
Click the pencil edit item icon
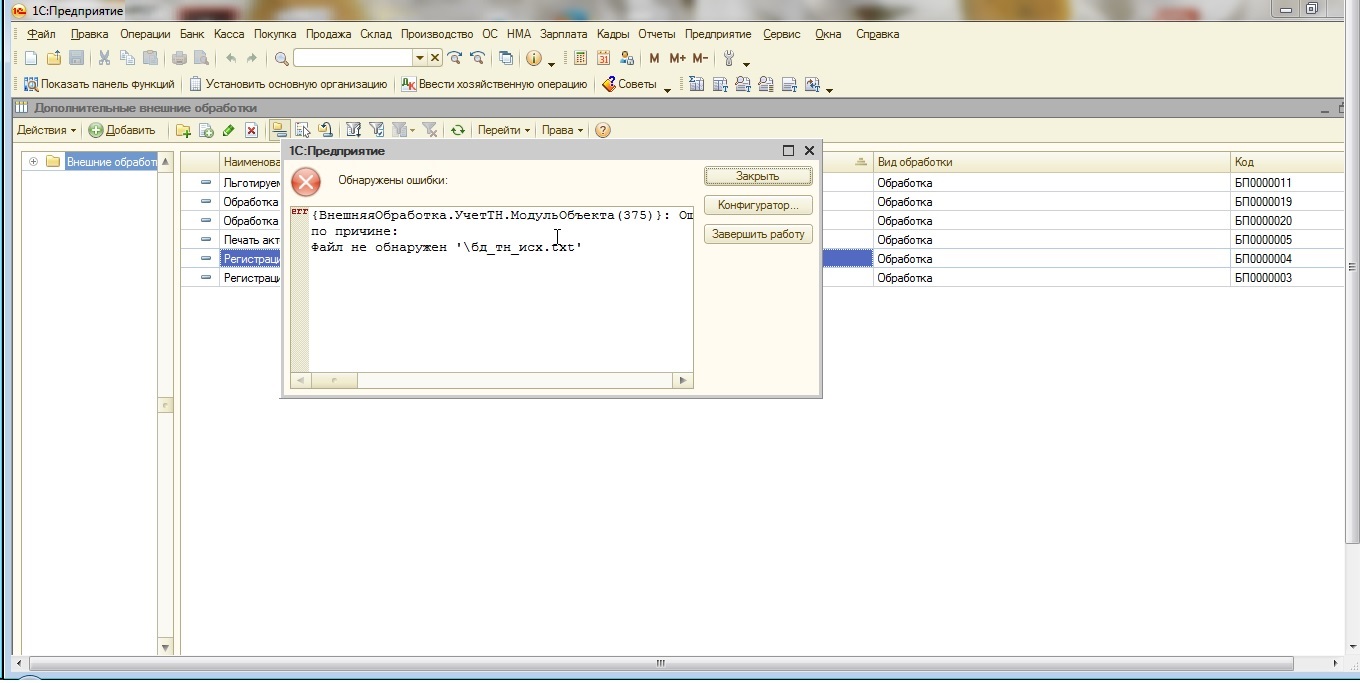229,130
